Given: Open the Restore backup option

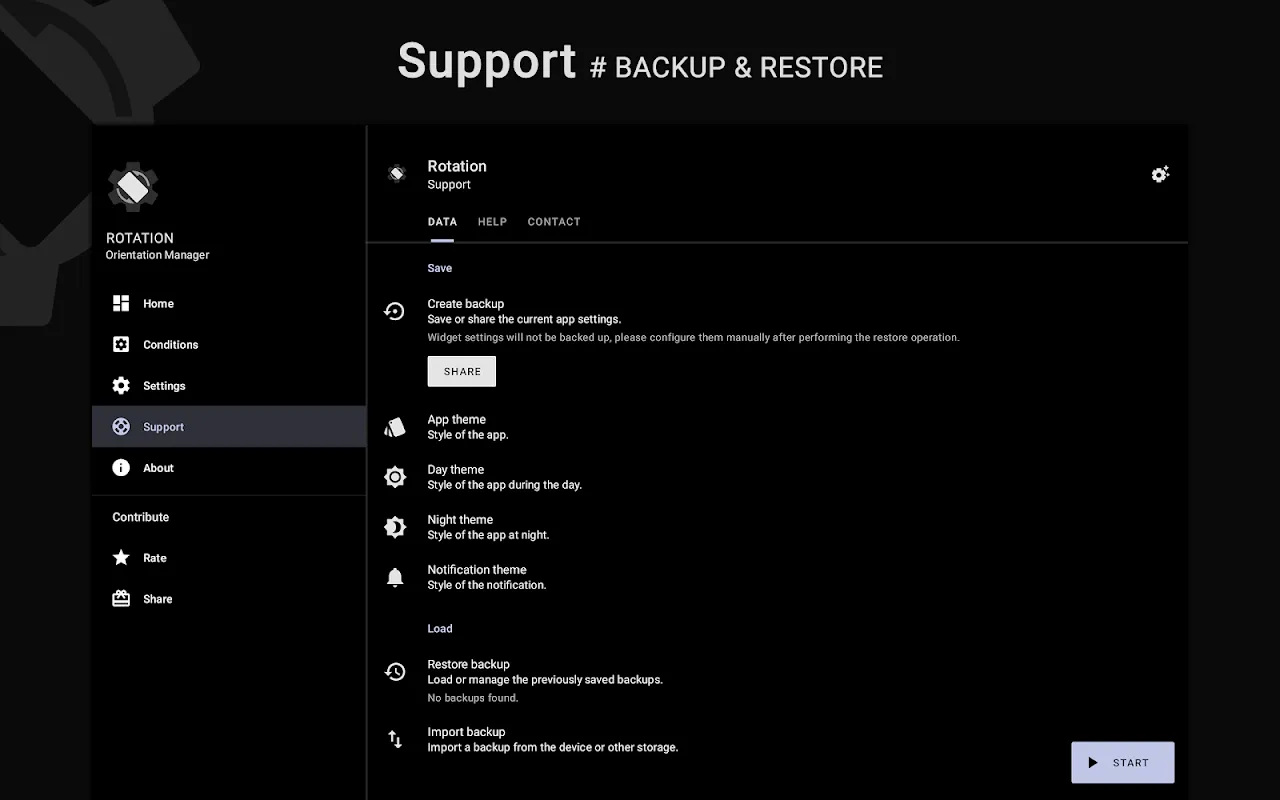Looking at the screenshot, I should pos(778,680).
